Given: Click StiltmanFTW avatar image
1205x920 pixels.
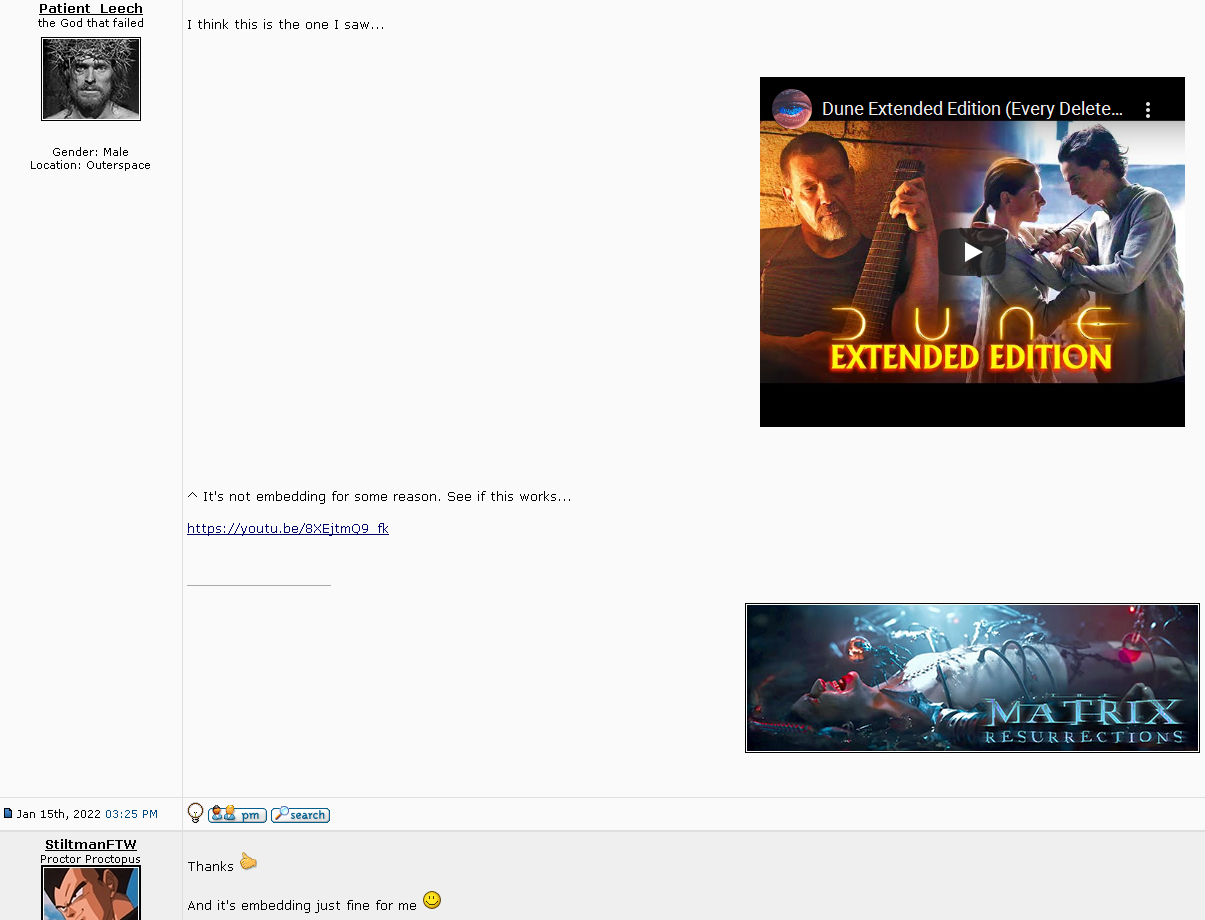Looking at the screenshot, I should pyautogui.click(x=91, y=893).
